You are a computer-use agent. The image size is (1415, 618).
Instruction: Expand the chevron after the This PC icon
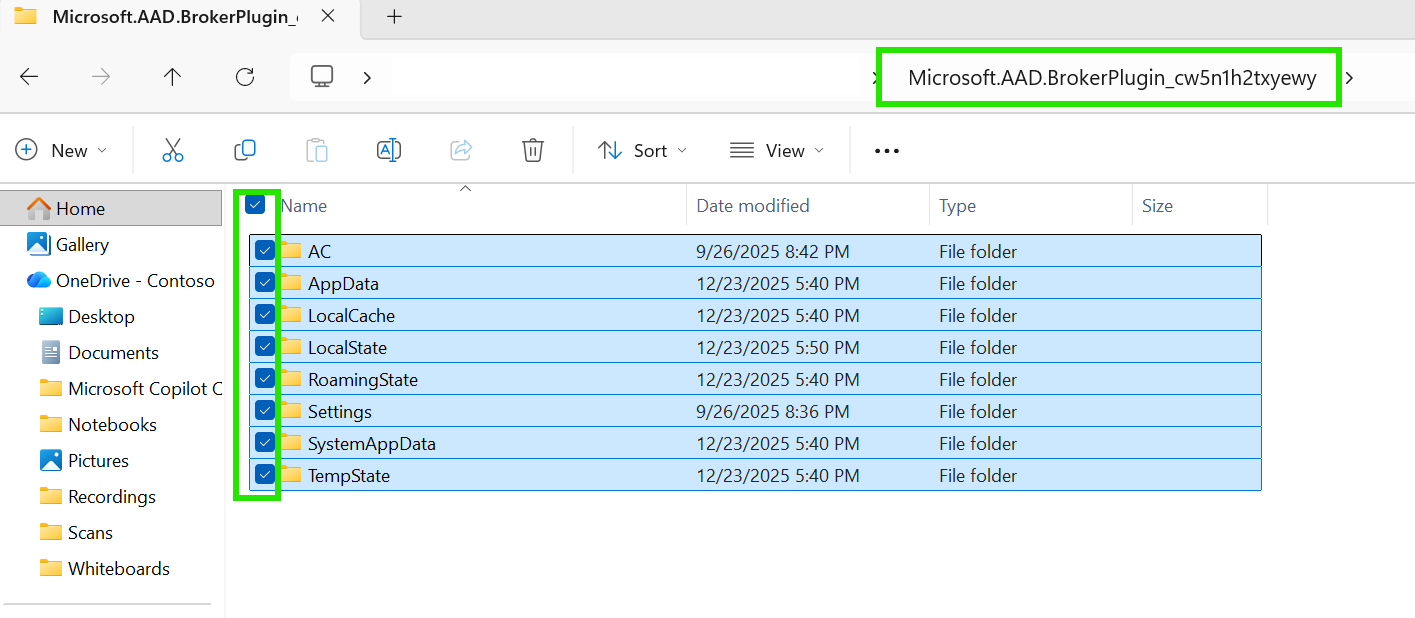point(367,77)
